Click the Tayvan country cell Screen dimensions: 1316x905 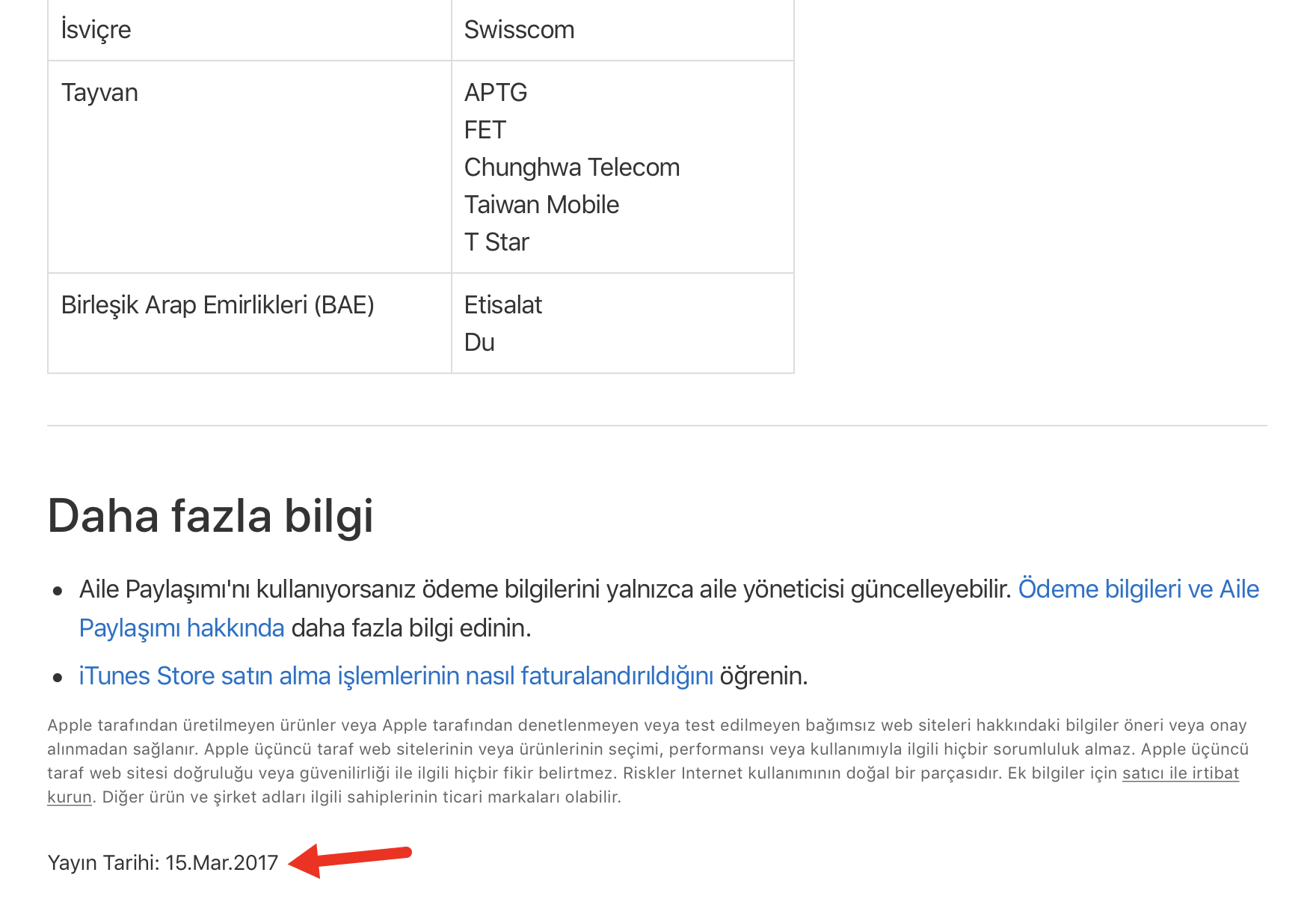(99, 93)
